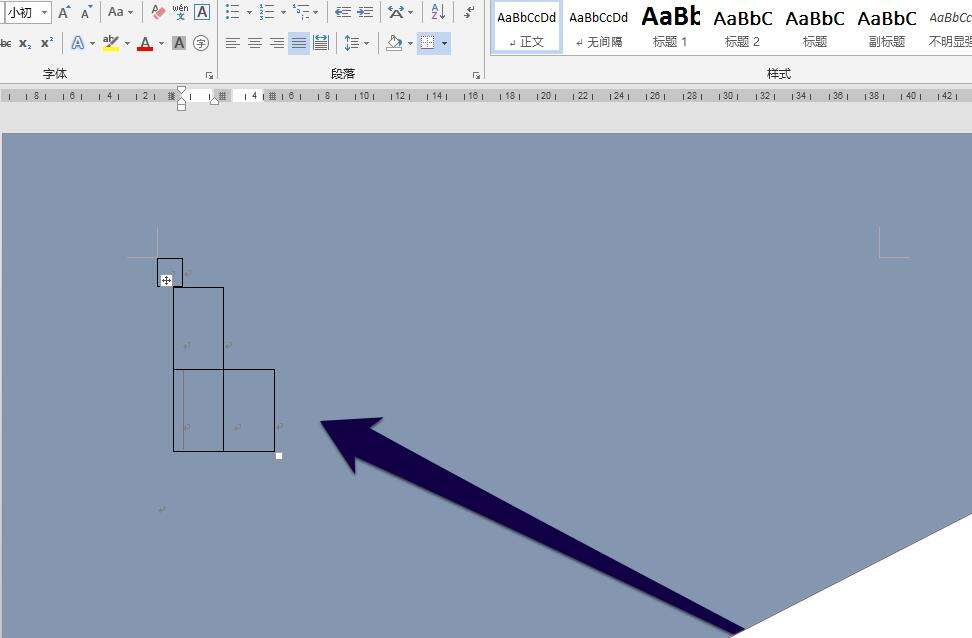
Task: Justify paragraph text
Action: click(x=299, y=43)
